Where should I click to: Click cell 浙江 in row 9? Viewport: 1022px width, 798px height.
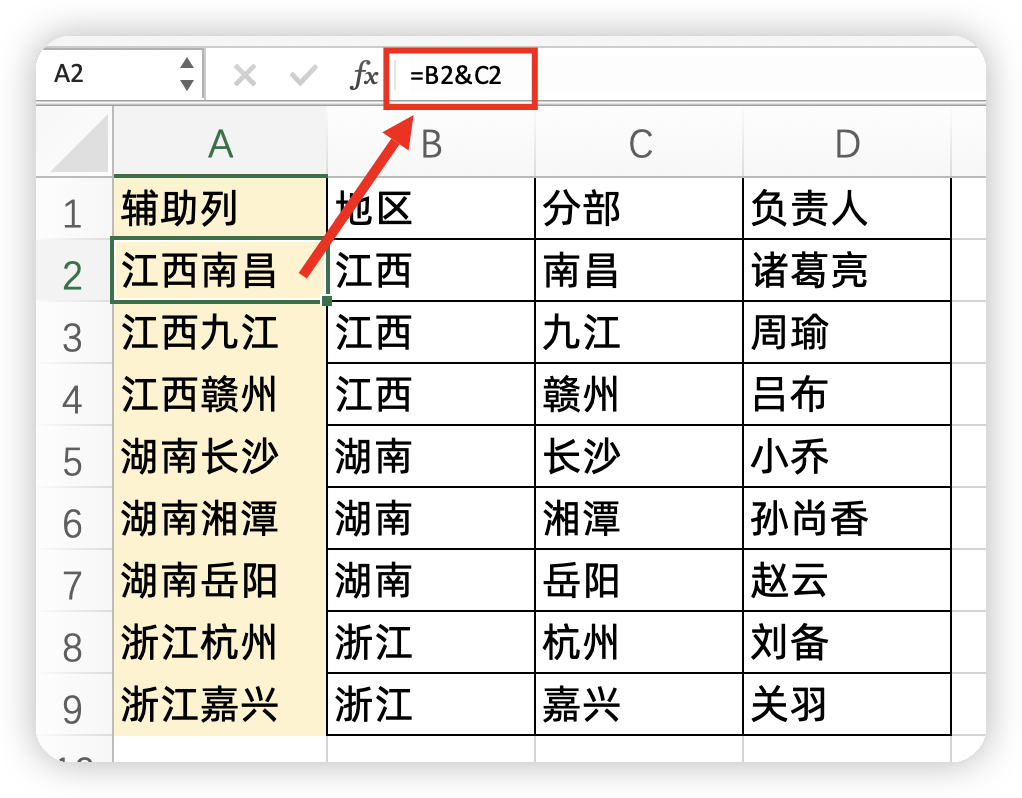pos(431,704)
